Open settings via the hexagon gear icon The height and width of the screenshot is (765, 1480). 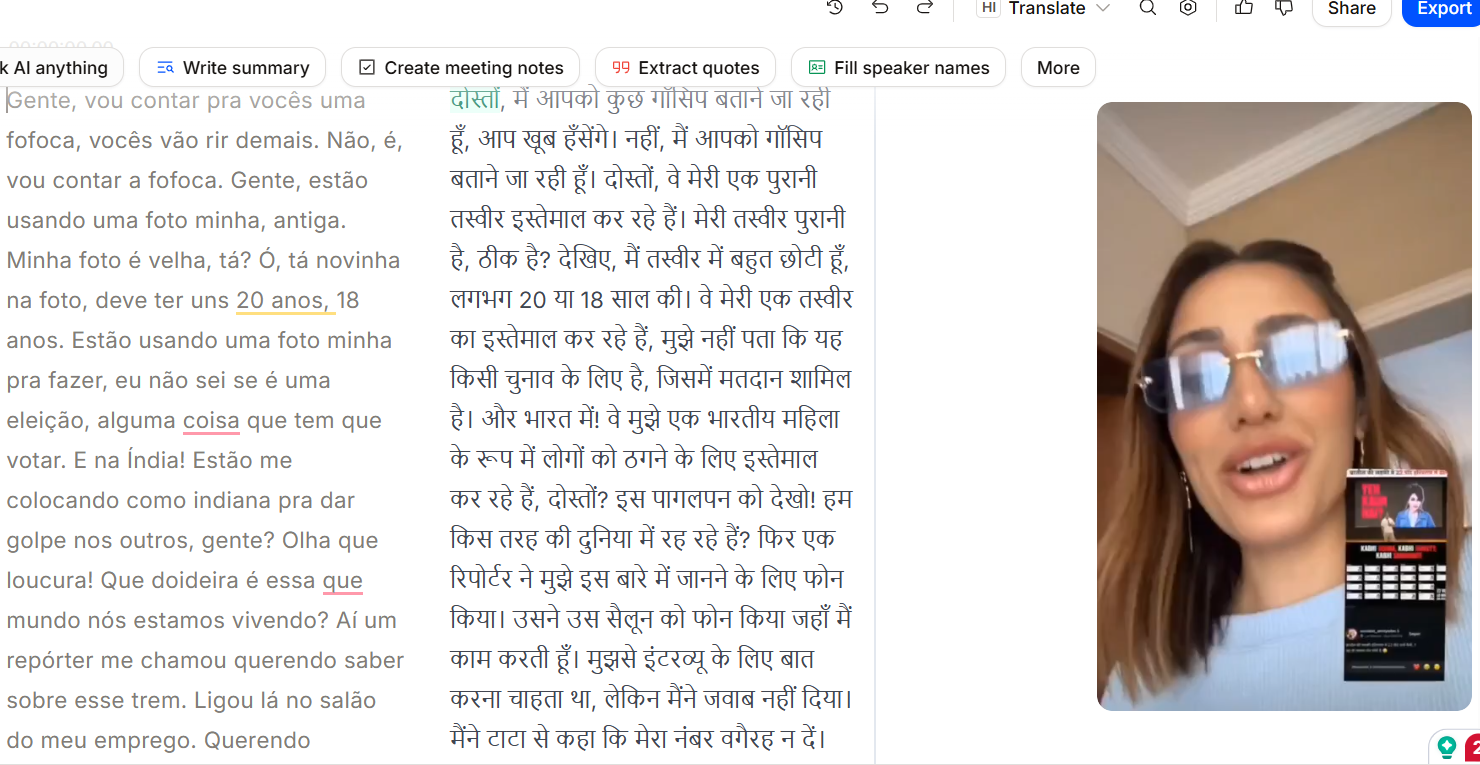click(1188, 8)
